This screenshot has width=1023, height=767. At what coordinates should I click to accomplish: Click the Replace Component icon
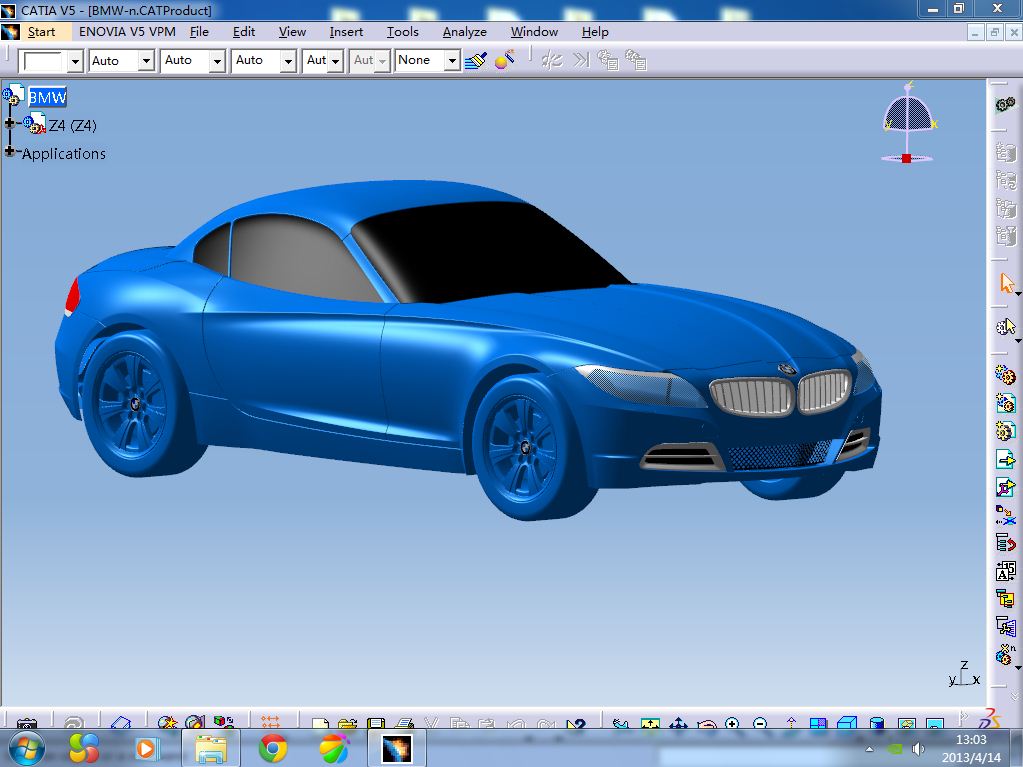(x=1005, y=515)
